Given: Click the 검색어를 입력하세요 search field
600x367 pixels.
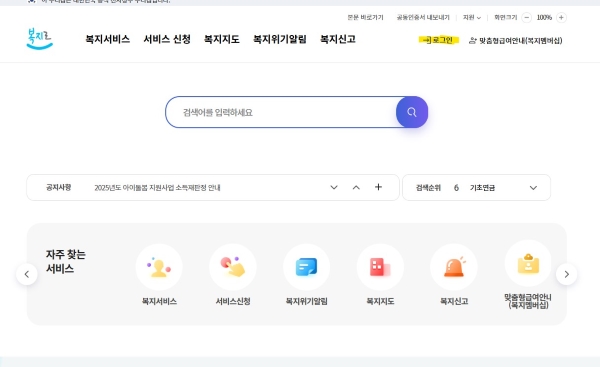Looking at the screenshot, I should point(281,112).
